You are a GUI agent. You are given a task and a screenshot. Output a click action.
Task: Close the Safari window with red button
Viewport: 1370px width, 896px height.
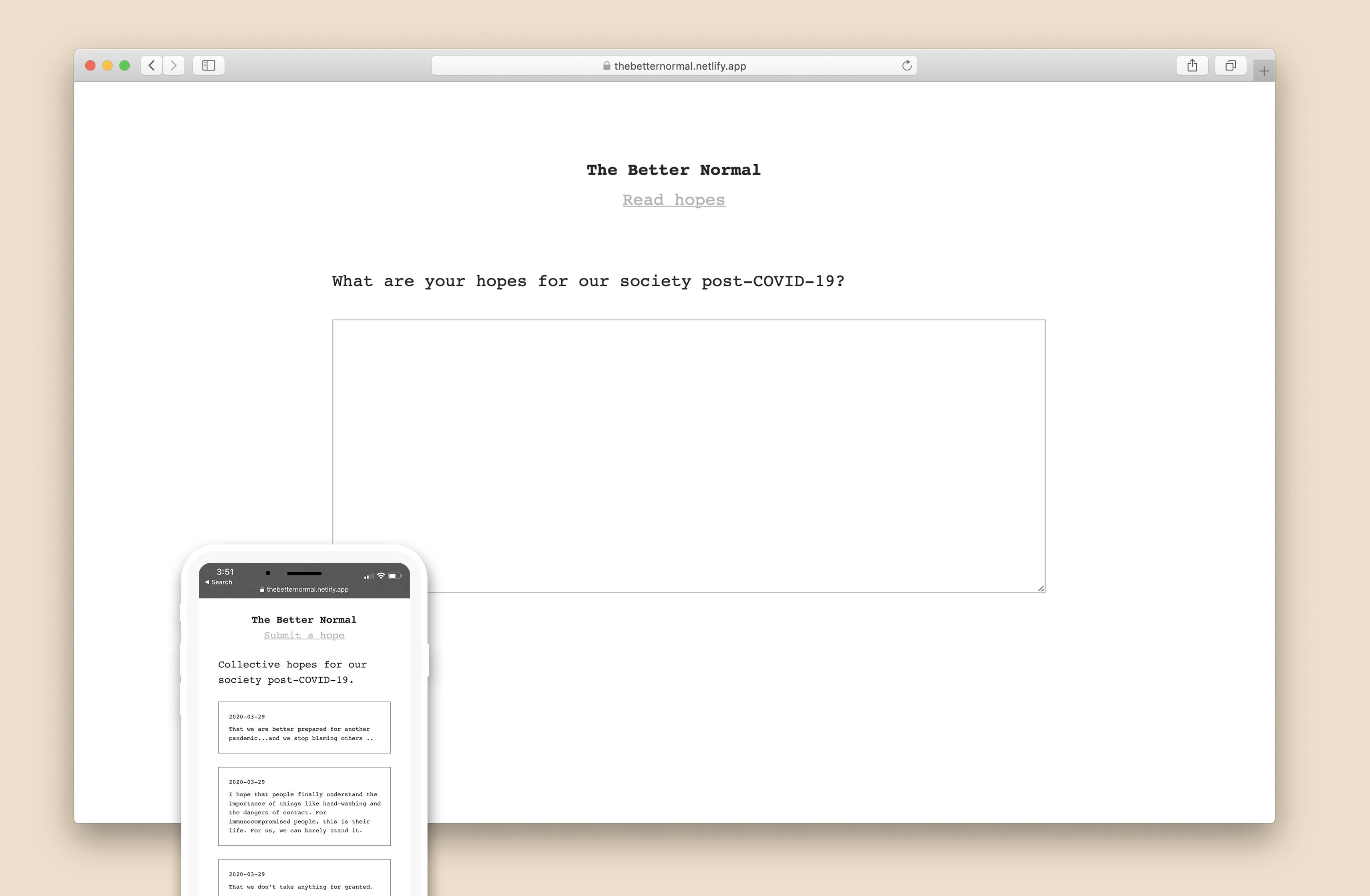(90, 66)
